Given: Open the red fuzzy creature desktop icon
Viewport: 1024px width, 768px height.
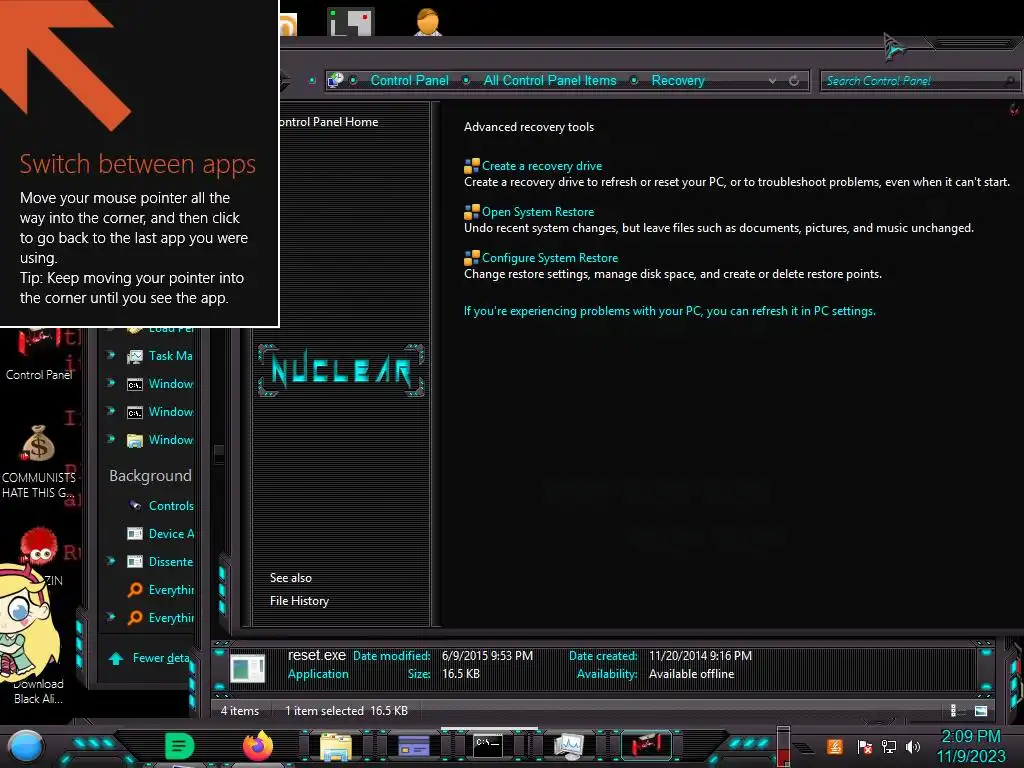Looking at the screenshot, I should tap(39, 547).
